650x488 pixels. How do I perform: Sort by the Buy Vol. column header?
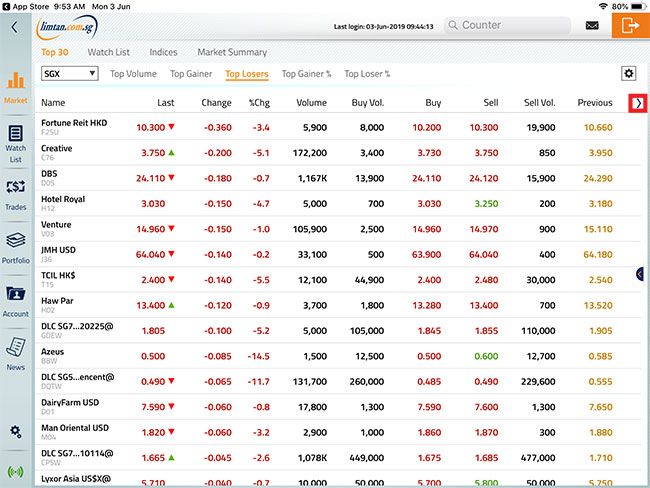click(368, 103)
